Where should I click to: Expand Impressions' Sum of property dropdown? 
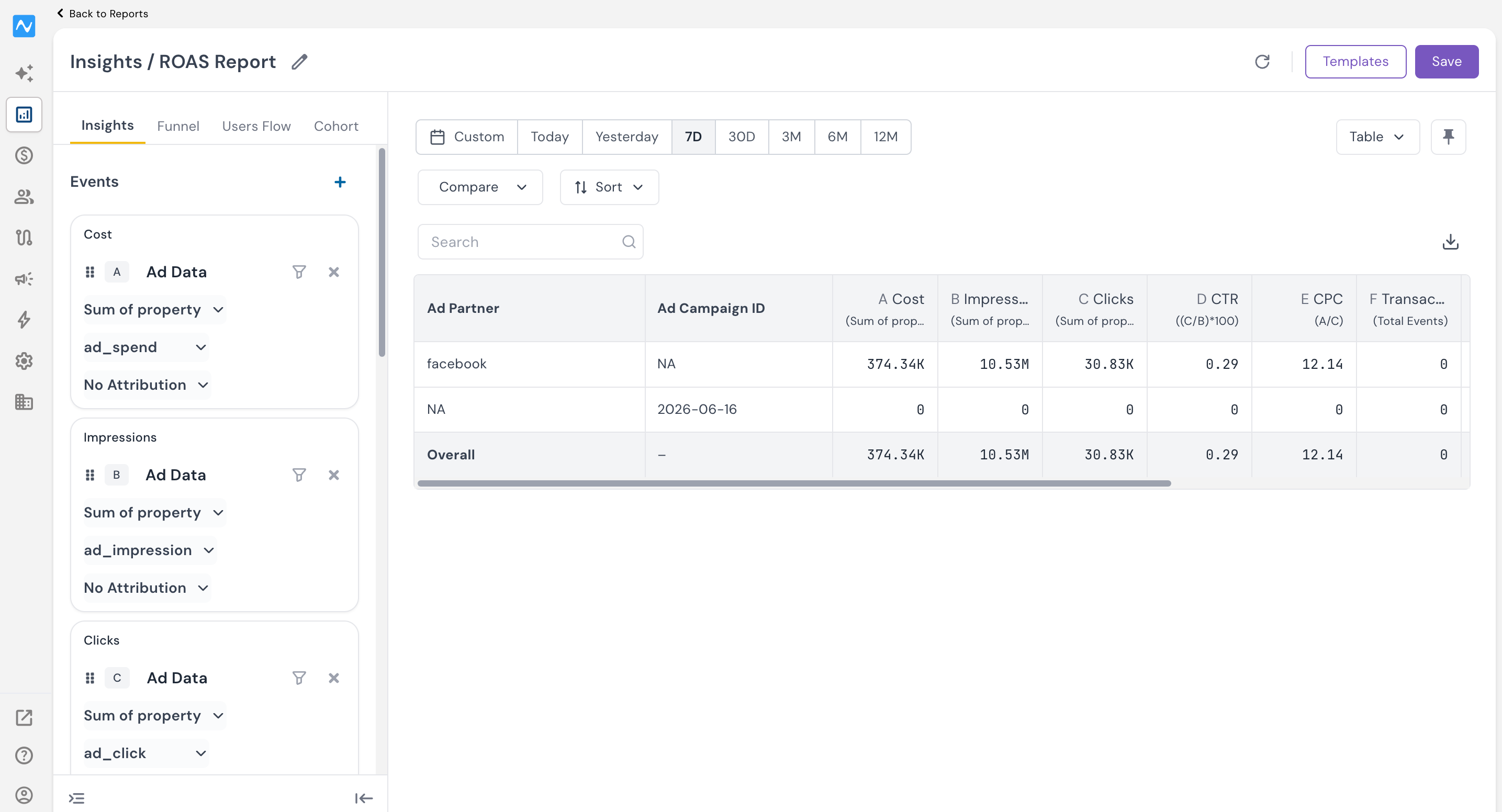pos(154,512)
